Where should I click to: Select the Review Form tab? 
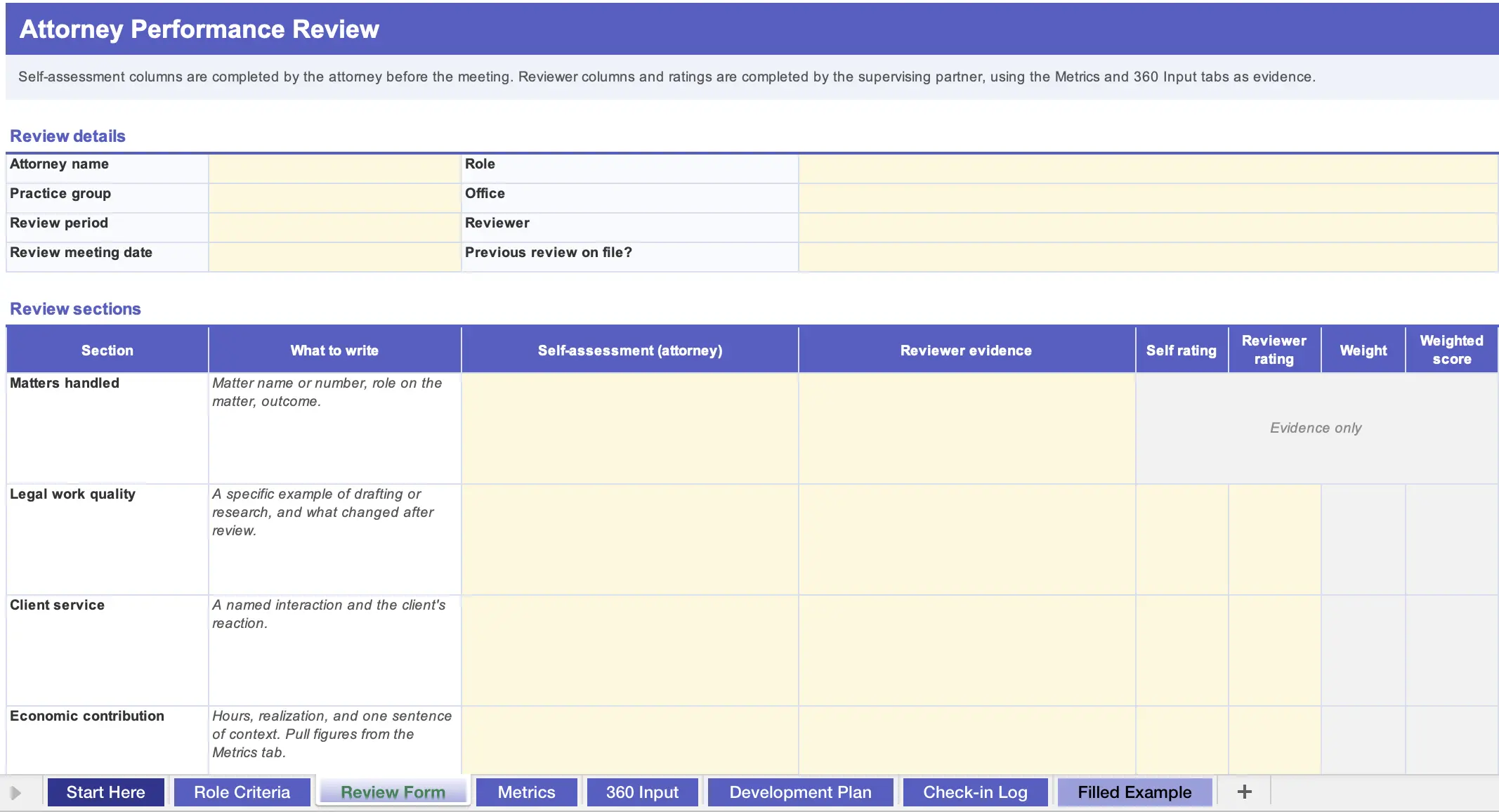tap(393, 792)
